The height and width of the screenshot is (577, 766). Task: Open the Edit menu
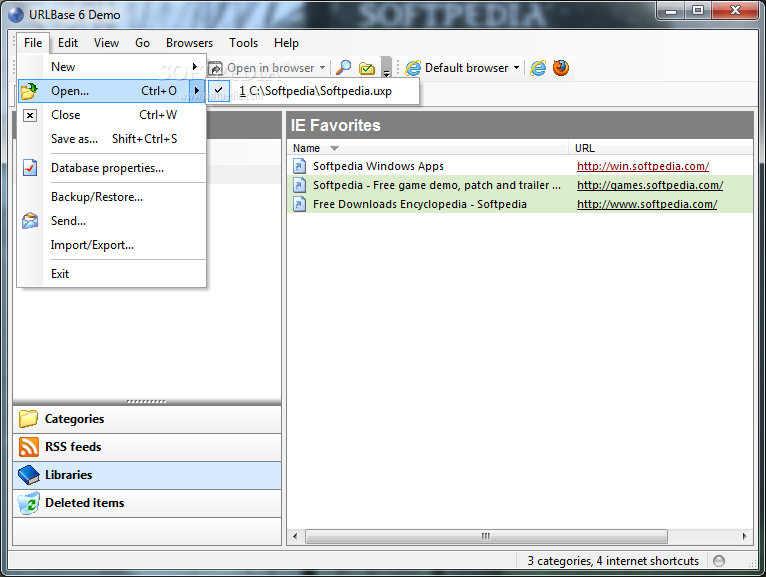[68, 43]
